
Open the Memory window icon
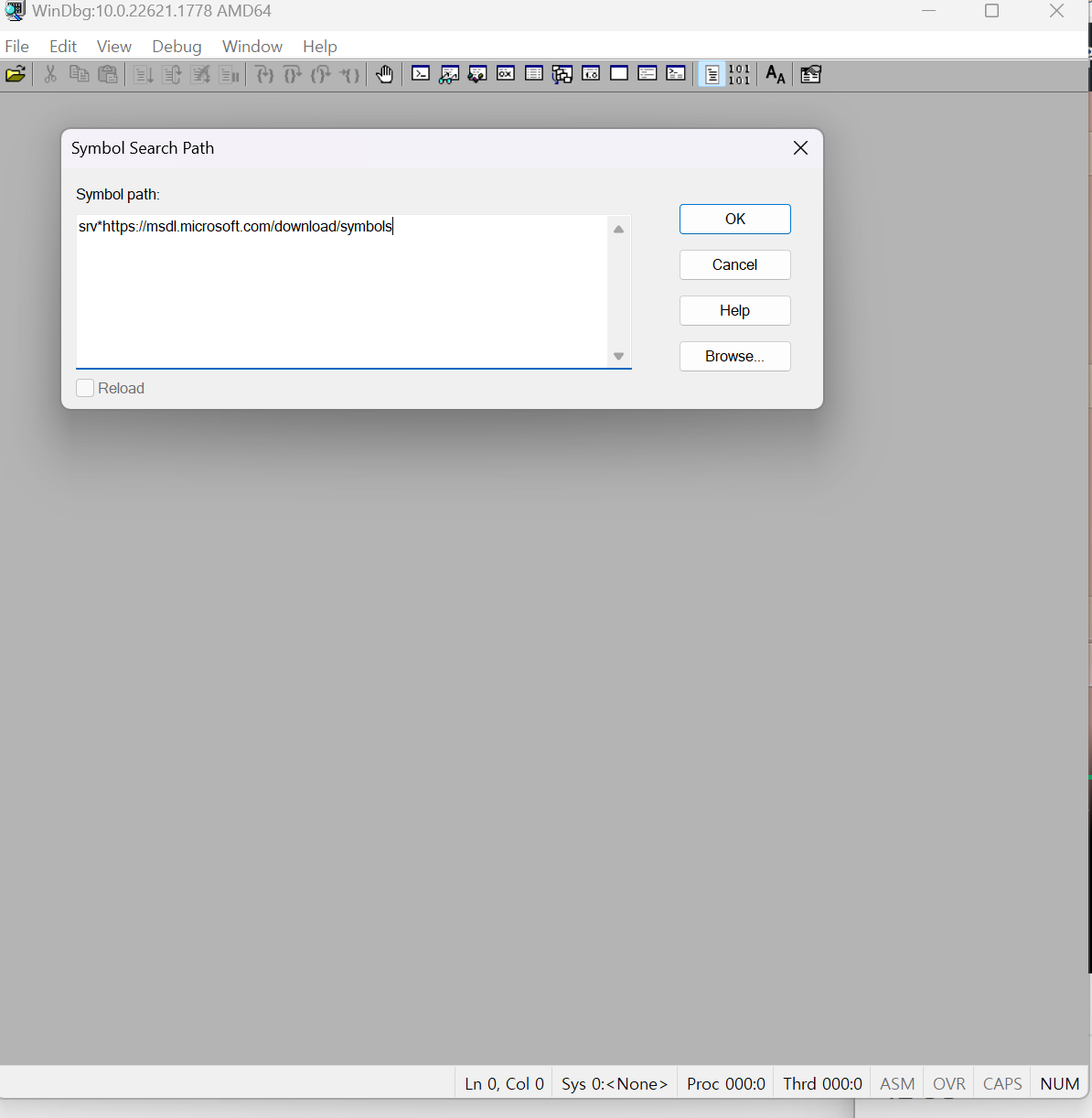click(x=534, y=74)
